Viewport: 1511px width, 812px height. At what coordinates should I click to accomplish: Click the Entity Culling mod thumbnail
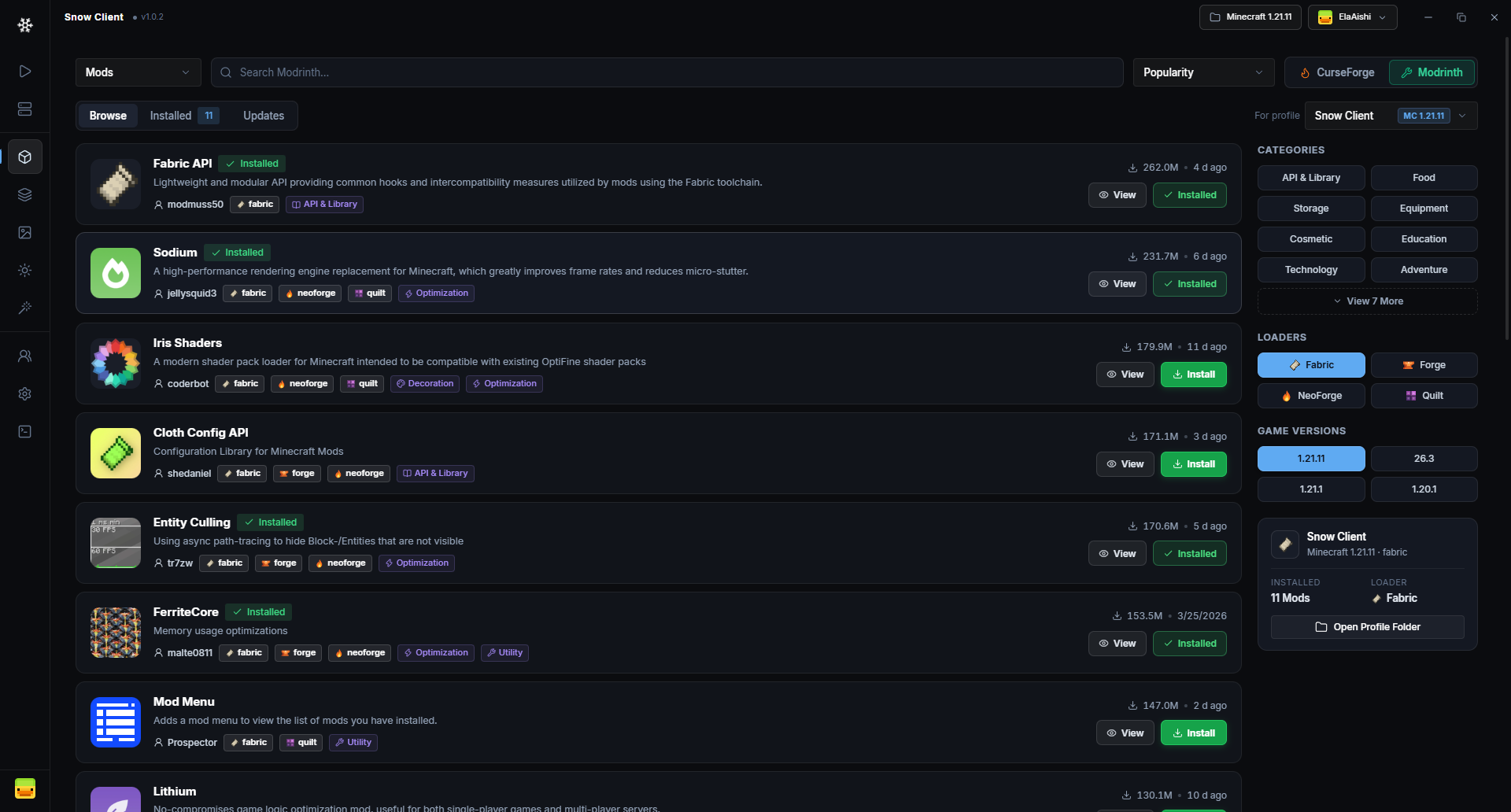116,543
